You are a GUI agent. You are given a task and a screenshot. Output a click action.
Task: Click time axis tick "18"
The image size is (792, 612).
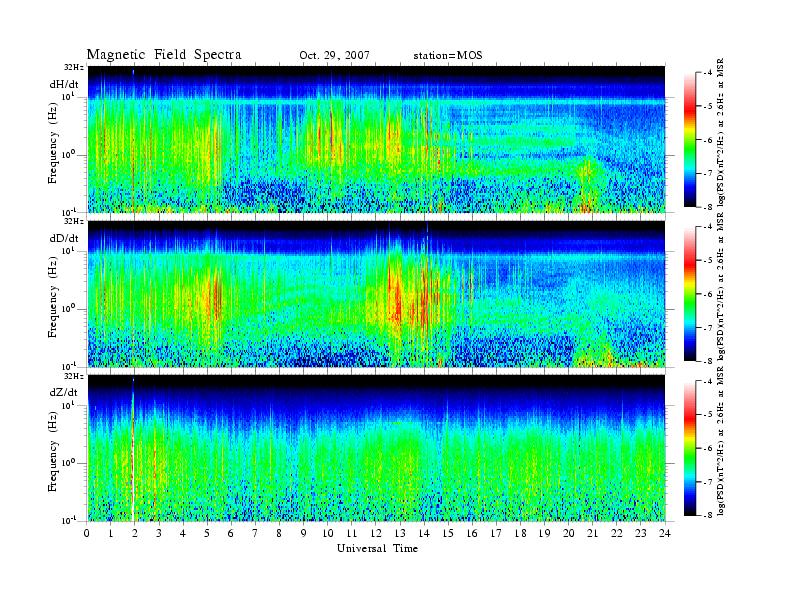(x=520, y=533)
